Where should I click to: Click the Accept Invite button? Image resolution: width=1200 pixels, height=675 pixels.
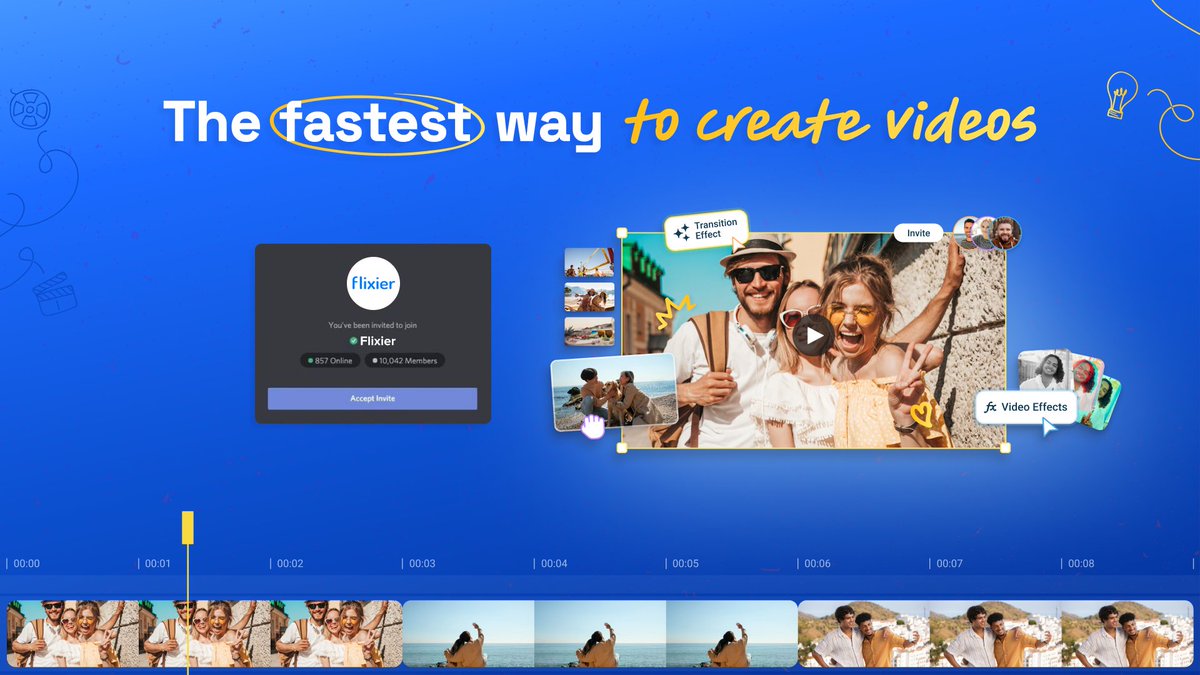pos(372,398)
